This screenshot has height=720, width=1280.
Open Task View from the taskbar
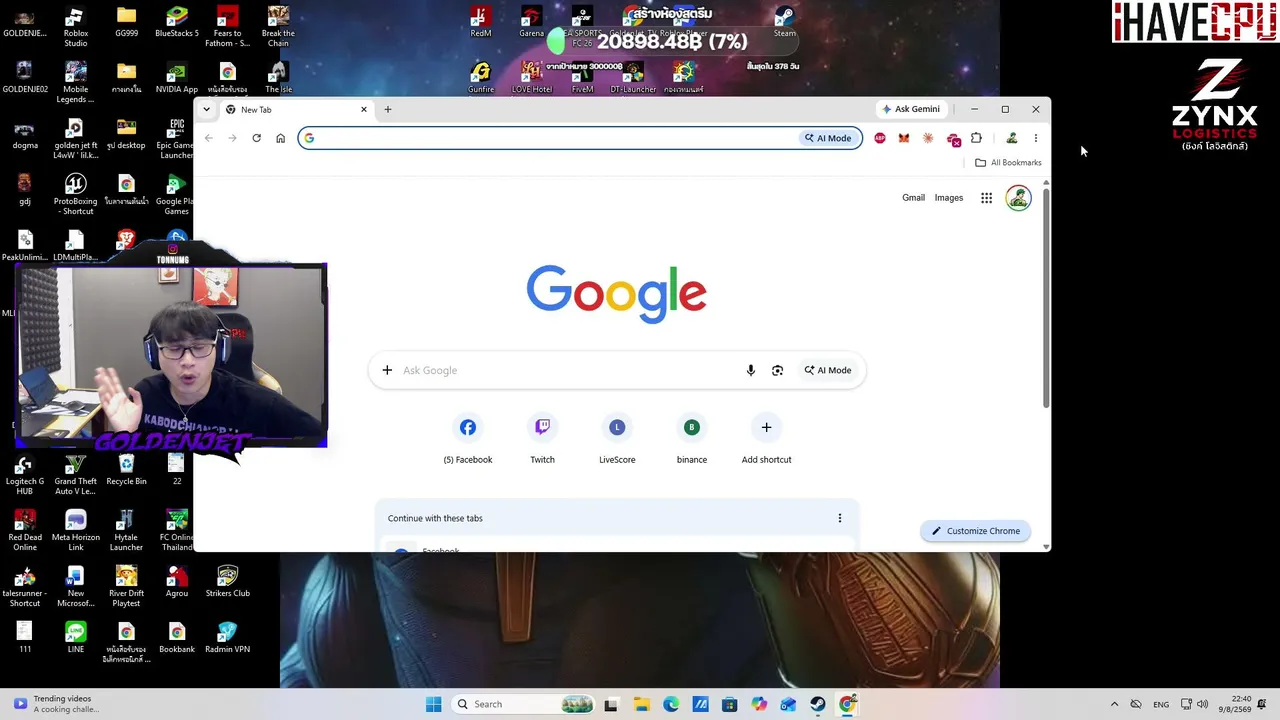(611, 704)
